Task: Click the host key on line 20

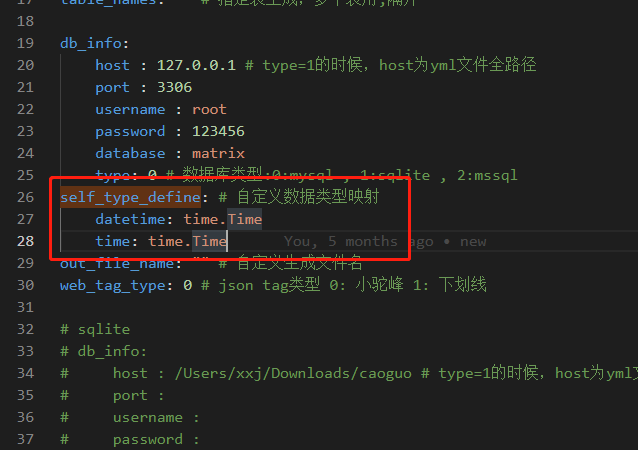Action: [x=112, y=65]
